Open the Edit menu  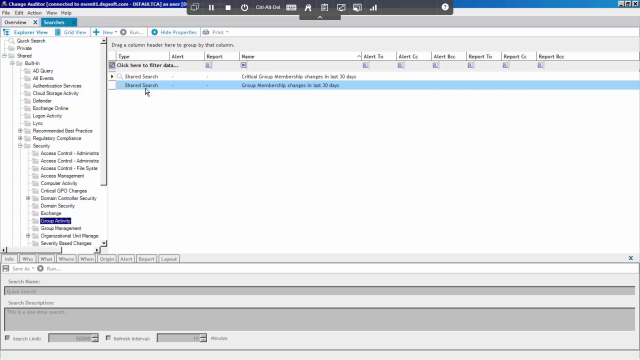pyautogui.click(x=19, y=13)
